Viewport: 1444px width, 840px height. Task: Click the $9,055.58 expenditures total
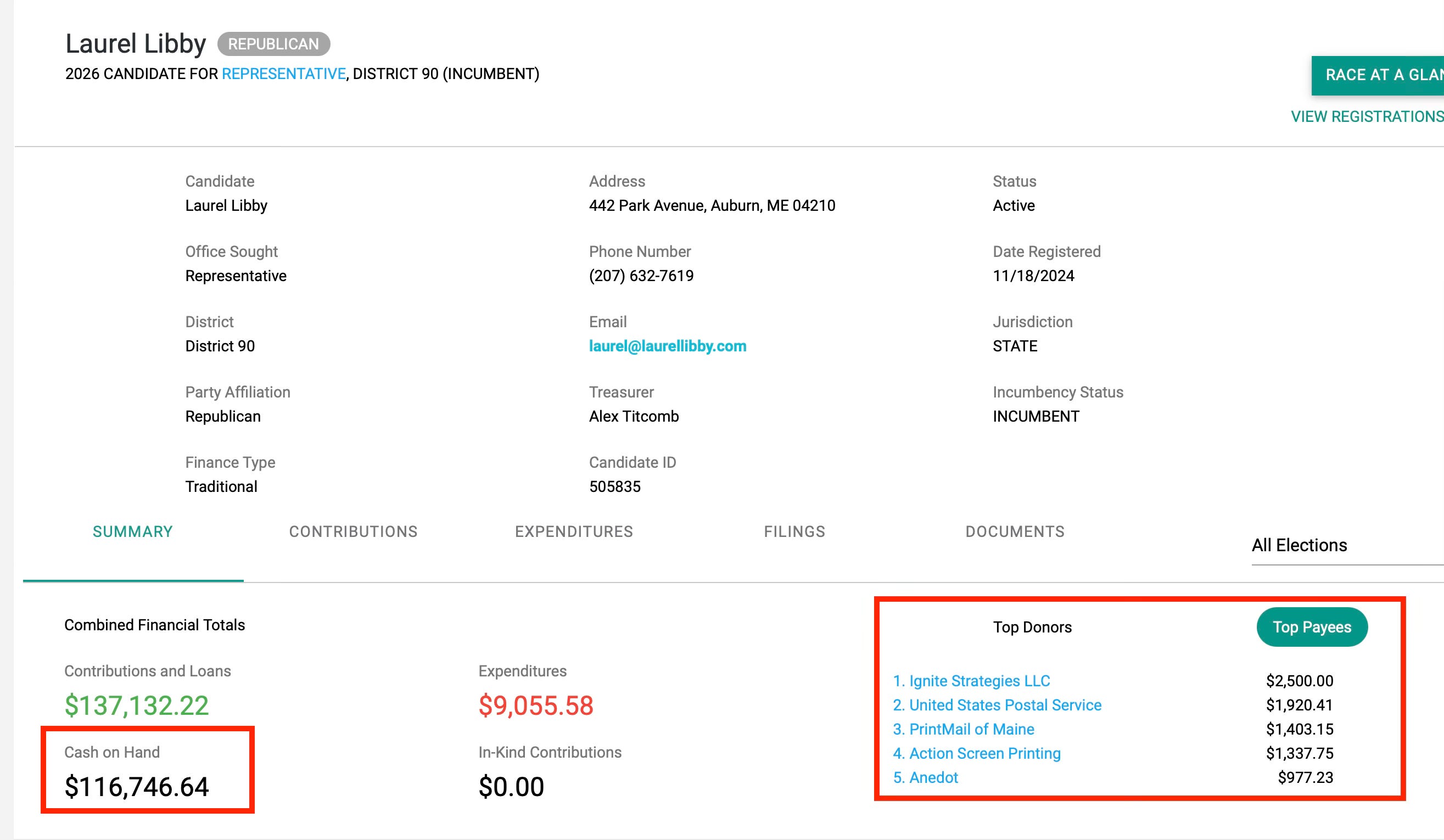coord(536,705)
